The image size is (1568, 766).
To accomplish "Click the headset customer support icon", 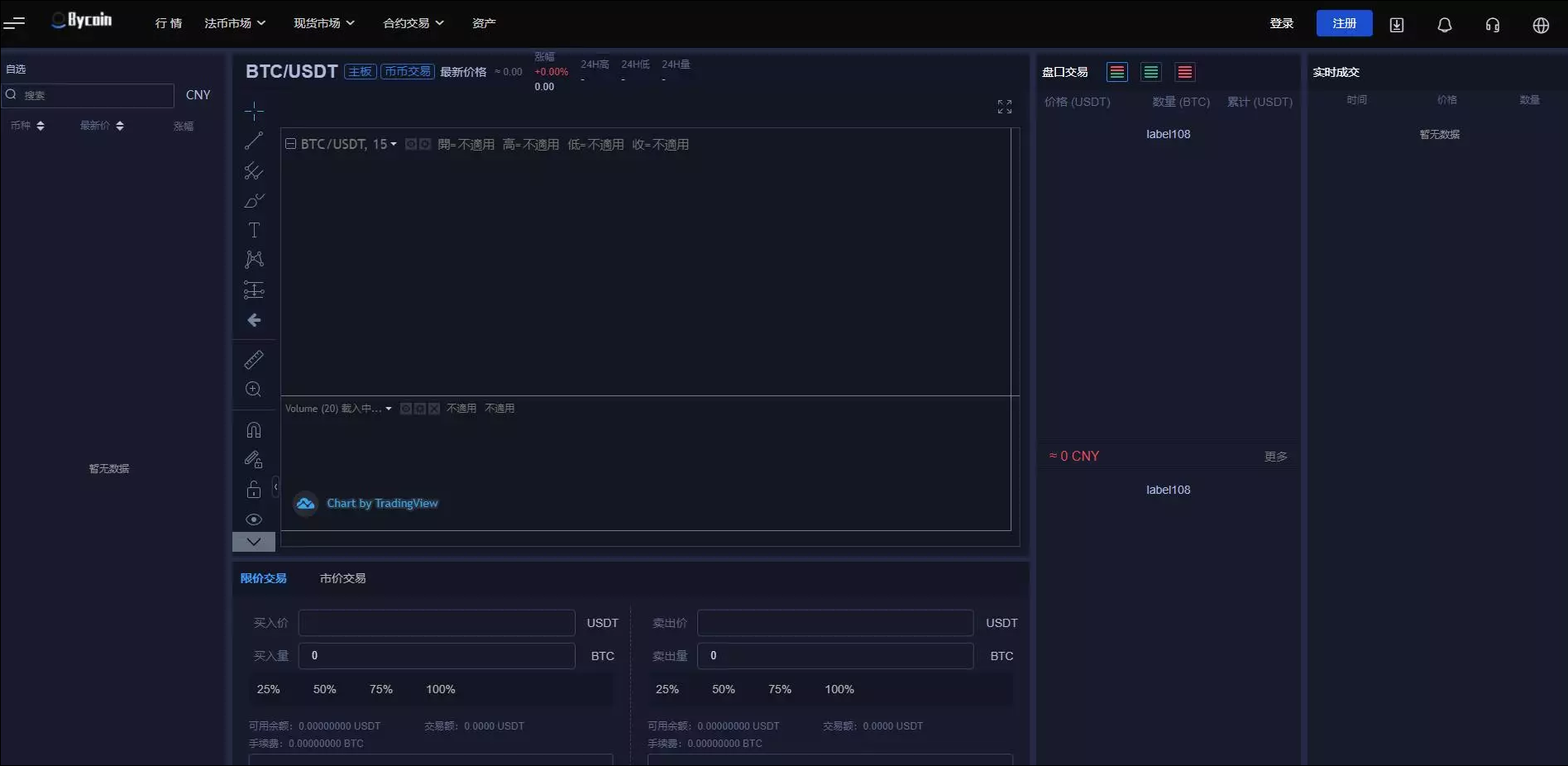I will pyautogui.click(x=1492, y=25).
